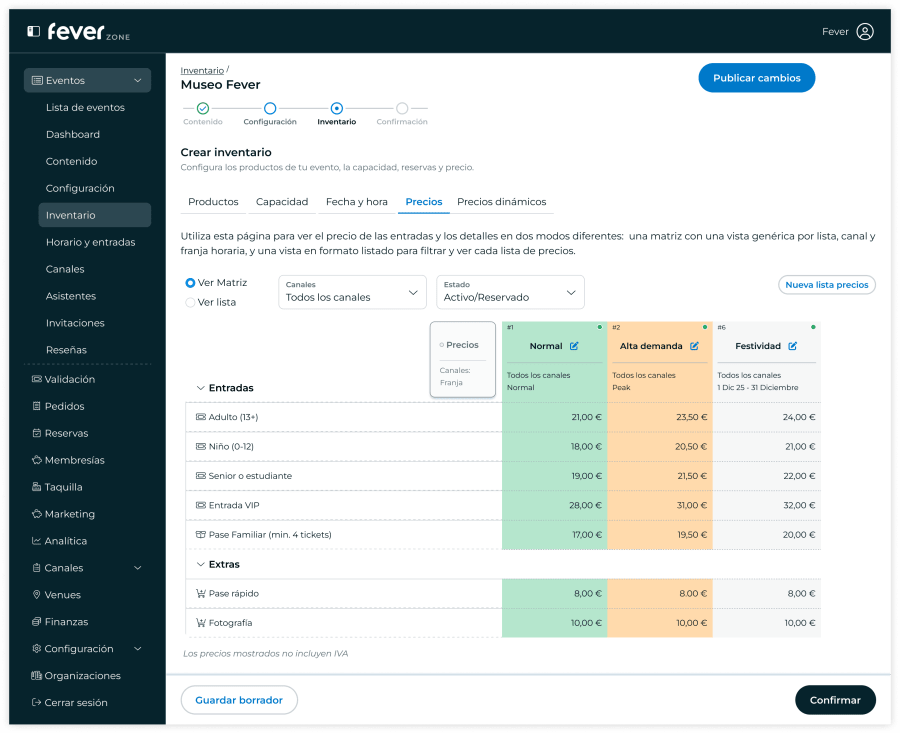The width and height of the screenshot is (900, 733).
Task: Go to Taquilla in sidebar
Action: (63, 487)
